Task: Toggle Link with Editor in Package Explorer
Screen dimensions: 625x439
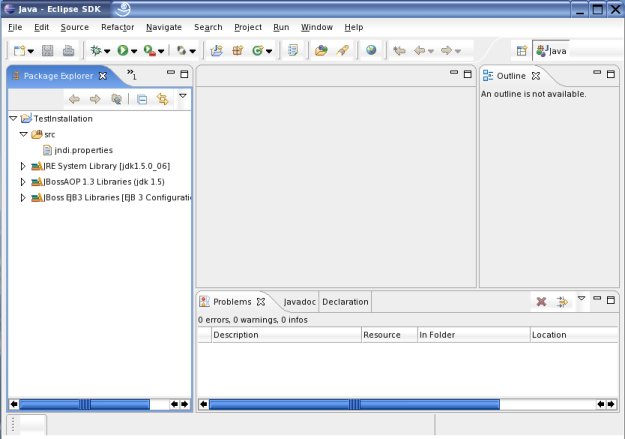Action: click(x=162, y=99)
